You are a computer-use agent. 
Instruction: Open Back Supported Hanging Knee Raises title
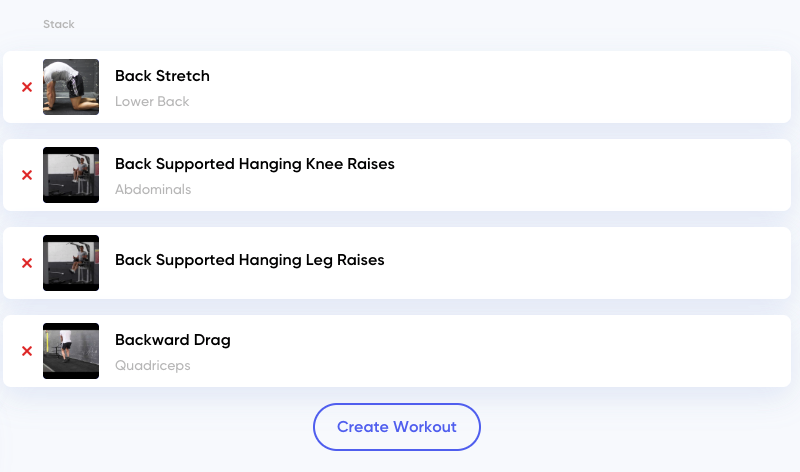point(255,164)
